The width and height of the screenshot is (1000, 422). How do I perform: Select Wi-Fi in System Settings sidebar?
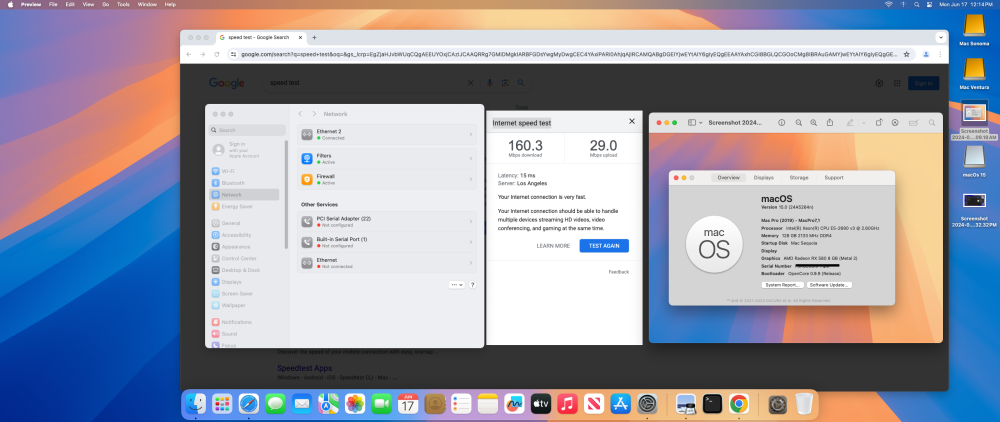245,171
